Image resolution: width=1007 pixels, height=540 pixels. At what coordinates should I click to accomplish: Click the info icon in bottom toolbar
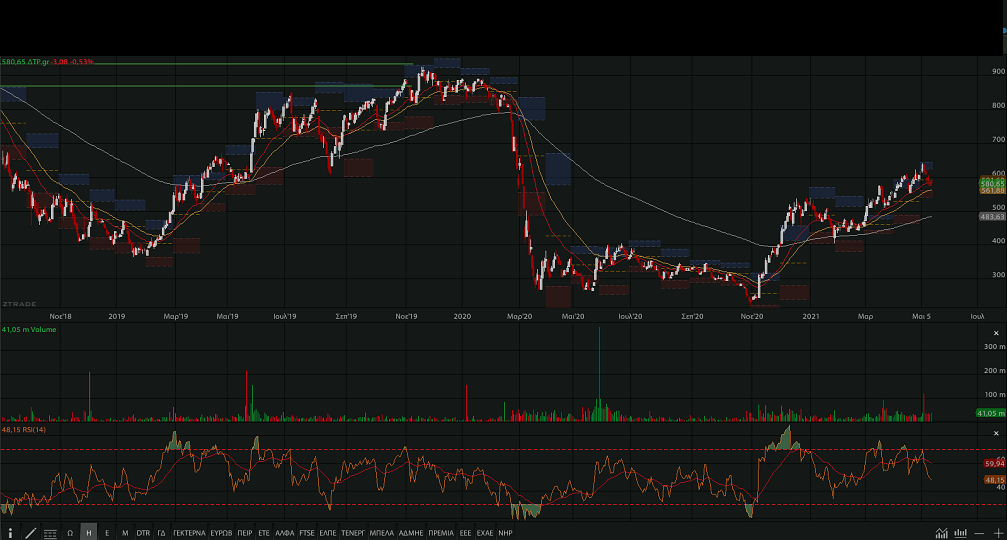pos(10,532)
